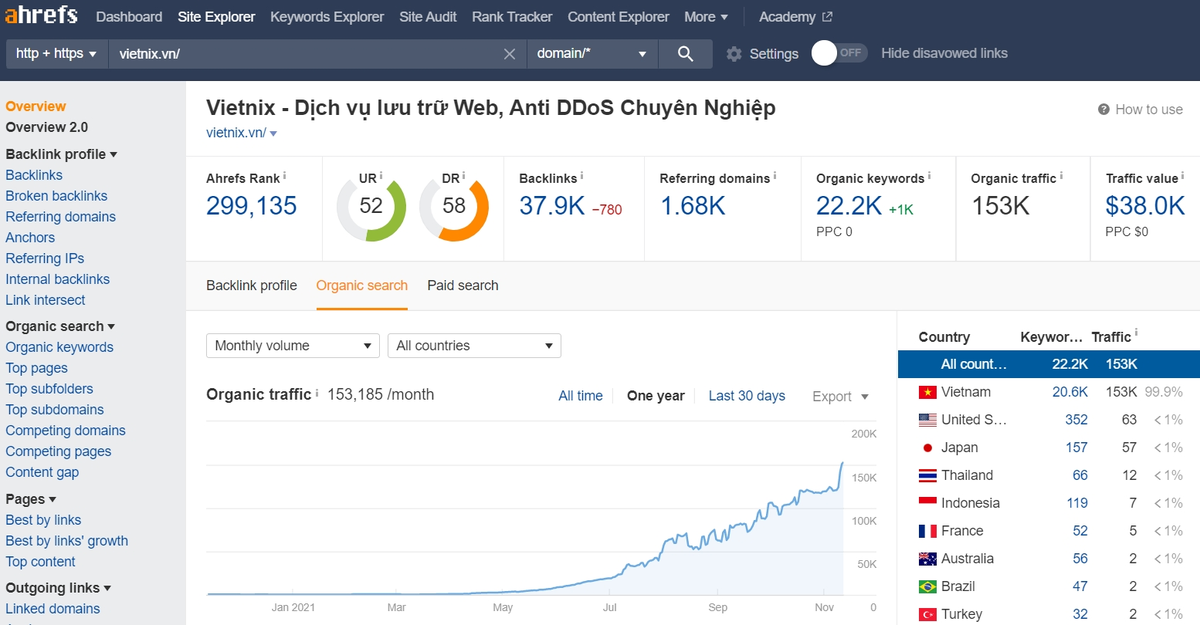Viewport: 1200px width, 625px height.
Task: Open the Monthly volume dropdown
Action: coord(293,346)
